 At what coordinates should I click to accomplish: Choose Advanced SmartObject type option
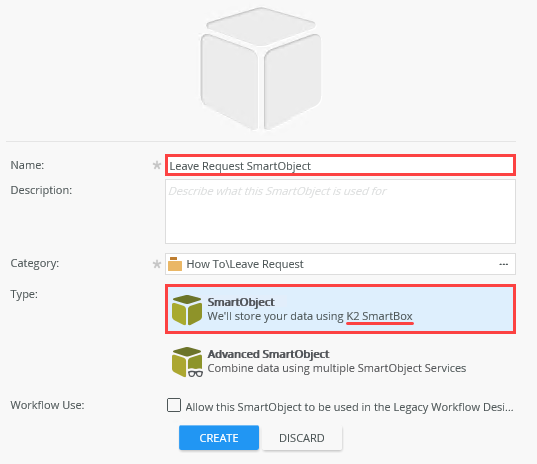(x=340, y=362)
